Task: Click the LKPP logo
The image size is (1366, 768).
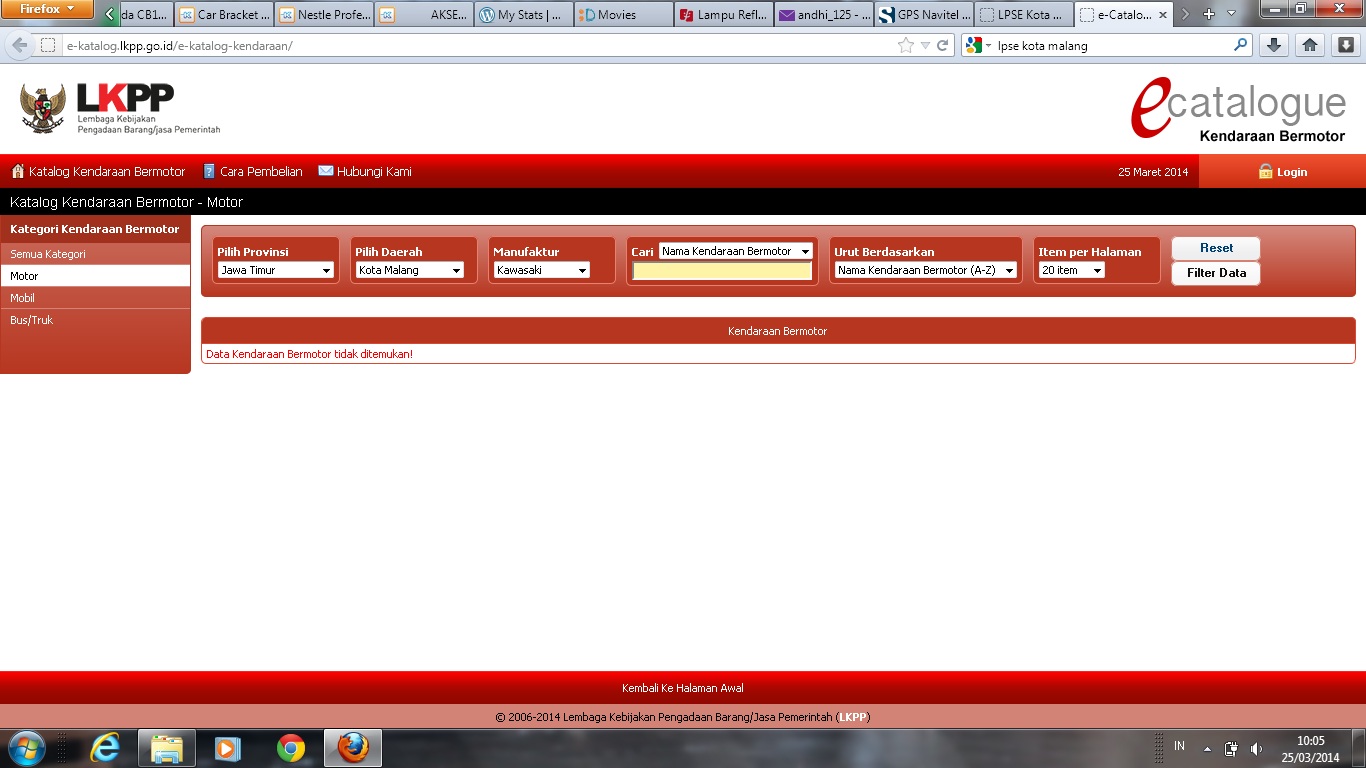Action: point(120,108)
